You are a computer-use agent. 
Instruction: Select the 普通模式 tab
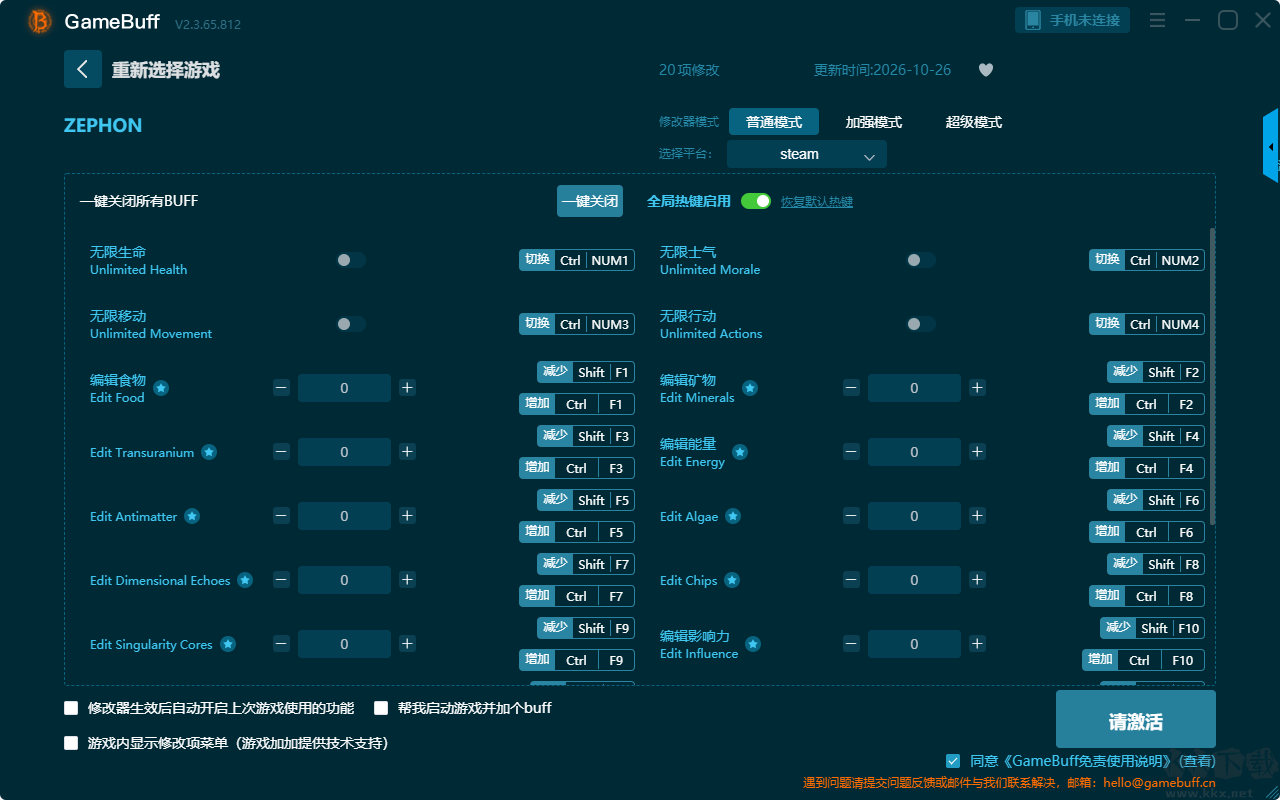coord(774,122)
